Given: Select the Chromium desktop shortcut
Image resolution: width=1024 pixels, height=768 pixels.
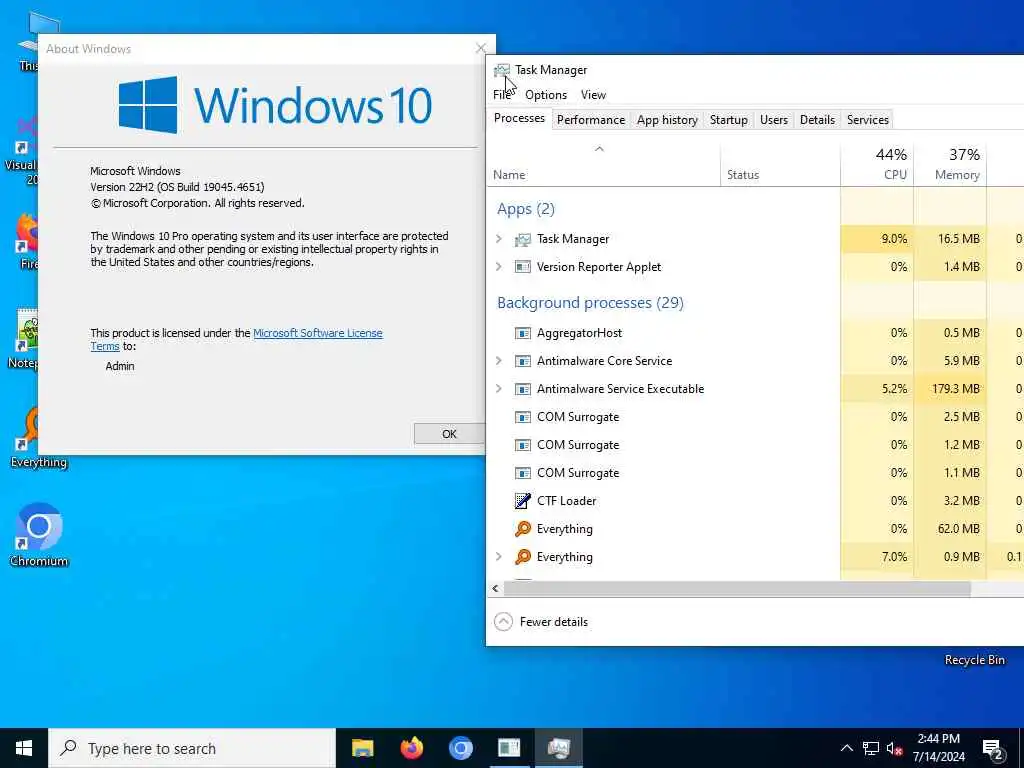Looking at the screenshot, I should 39,534.
